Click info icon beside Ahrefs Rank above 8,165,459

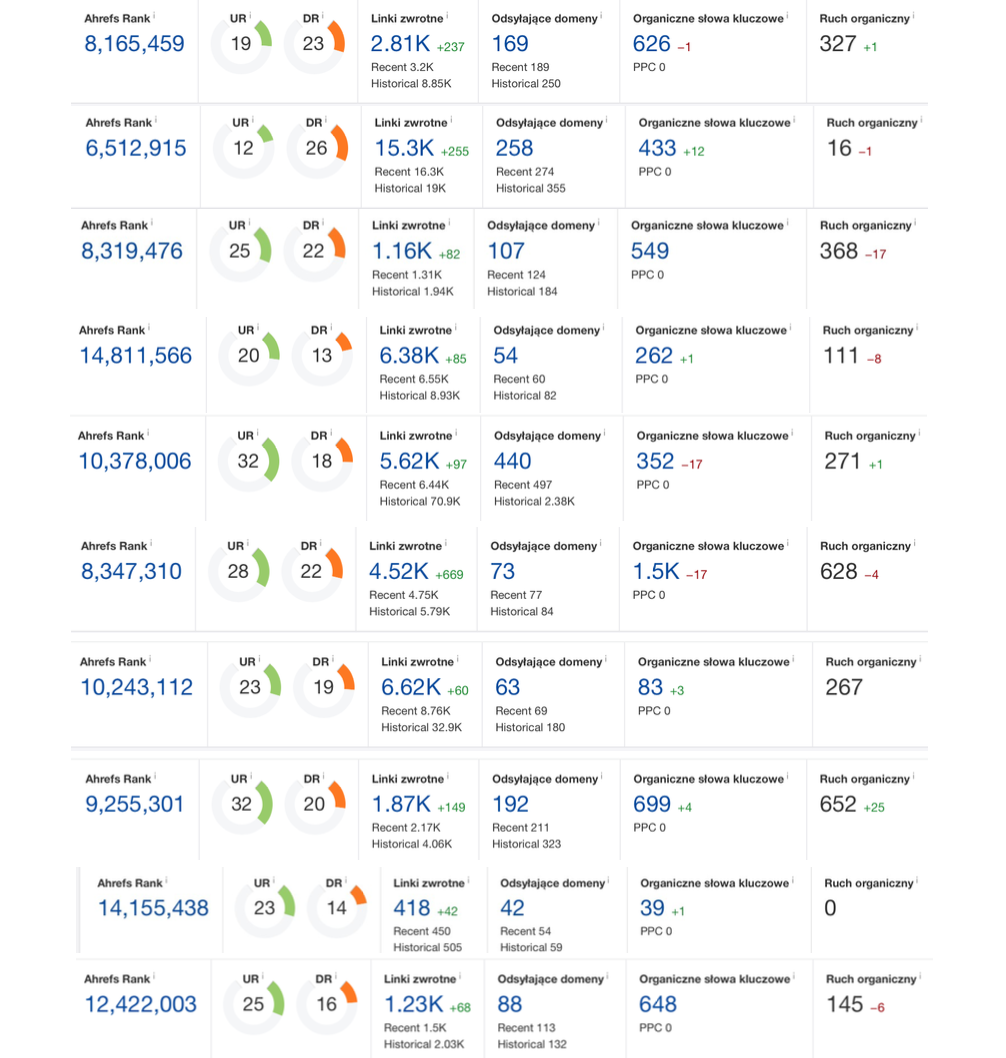[x=156, y=16]
